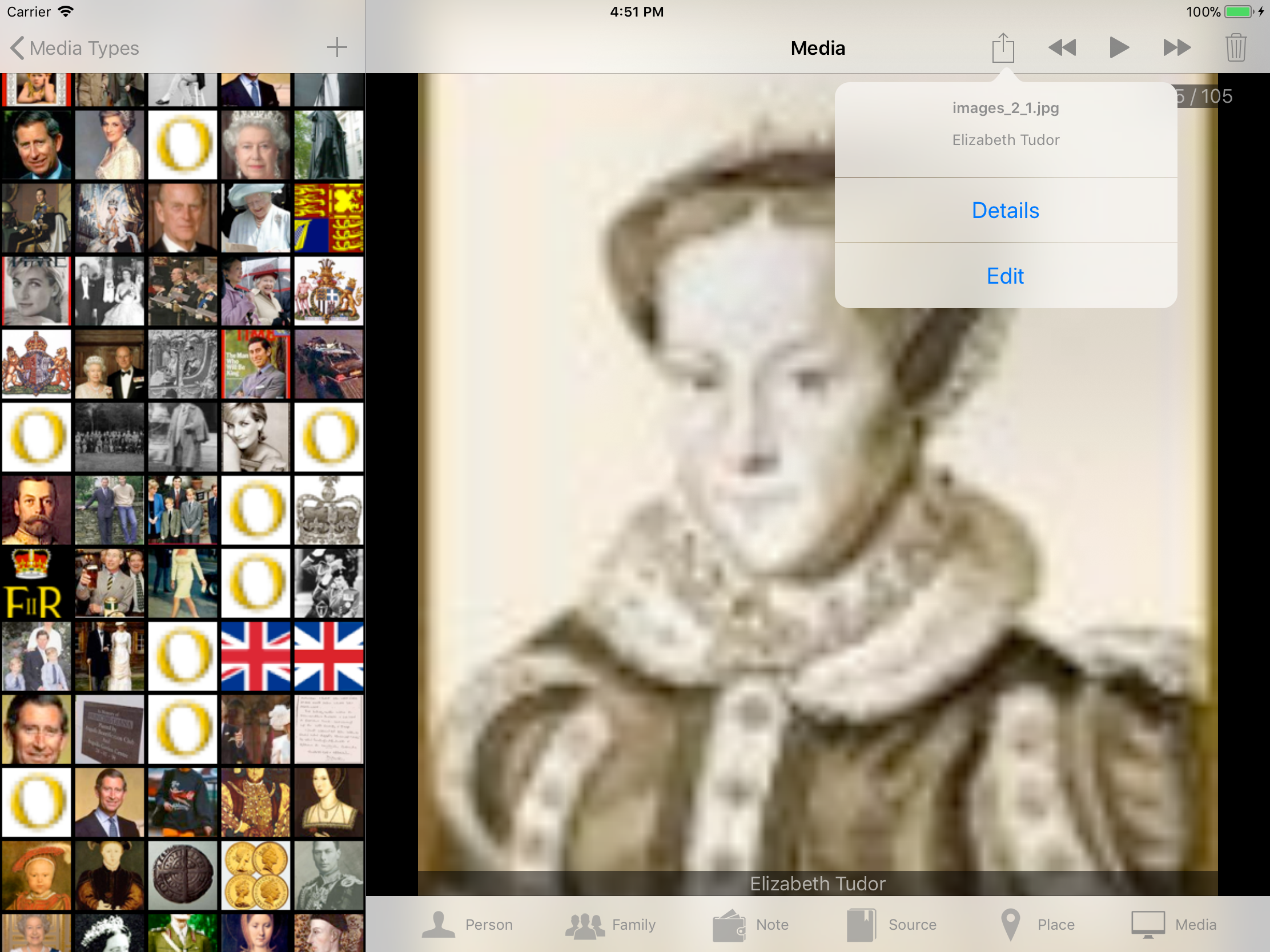Open the gold coins thumbnail
The height and width of the screenshot is (952, 1270).
(256, 875)
